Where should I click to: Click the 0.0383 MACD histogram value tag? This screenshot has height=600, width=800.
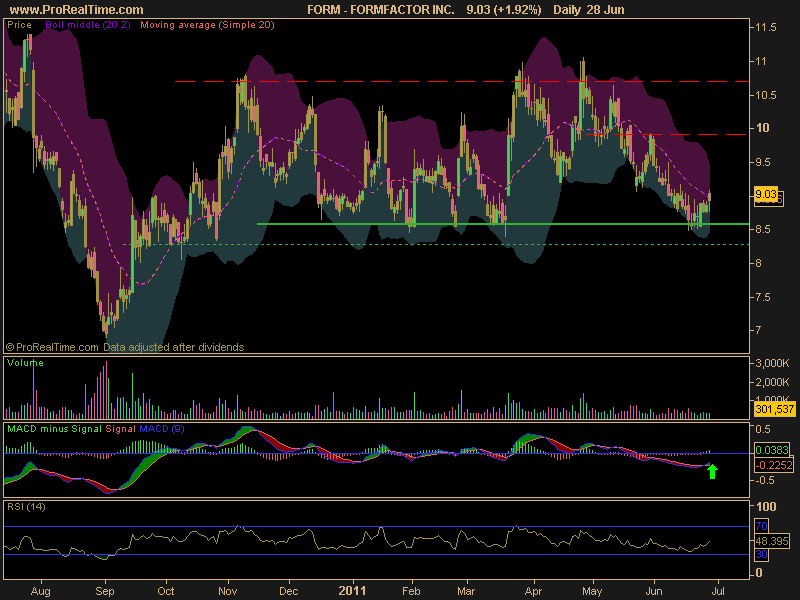[x=772, y=449]
